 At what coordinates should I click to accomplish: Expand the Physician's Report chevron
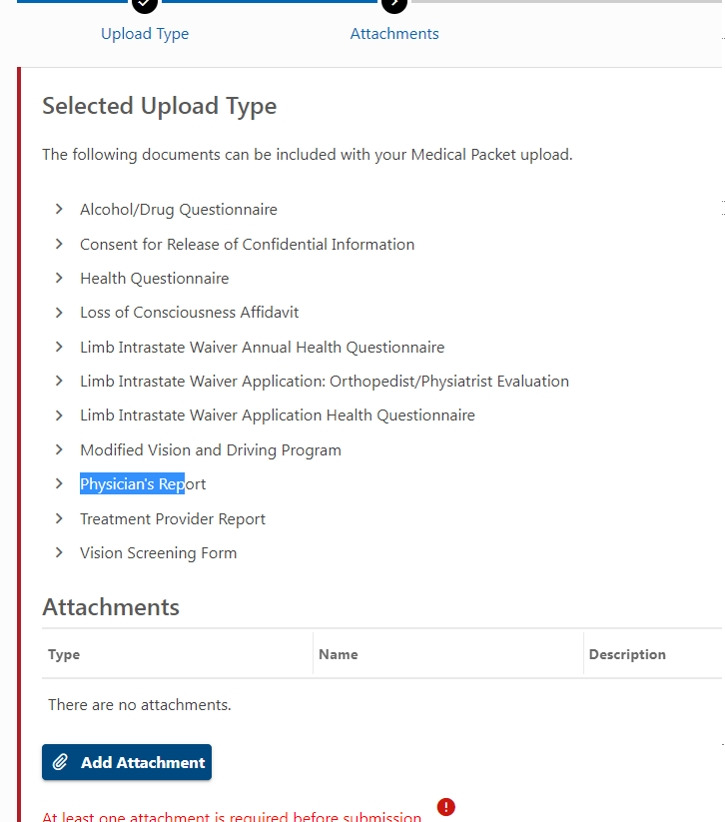click(x=59, y=484)
